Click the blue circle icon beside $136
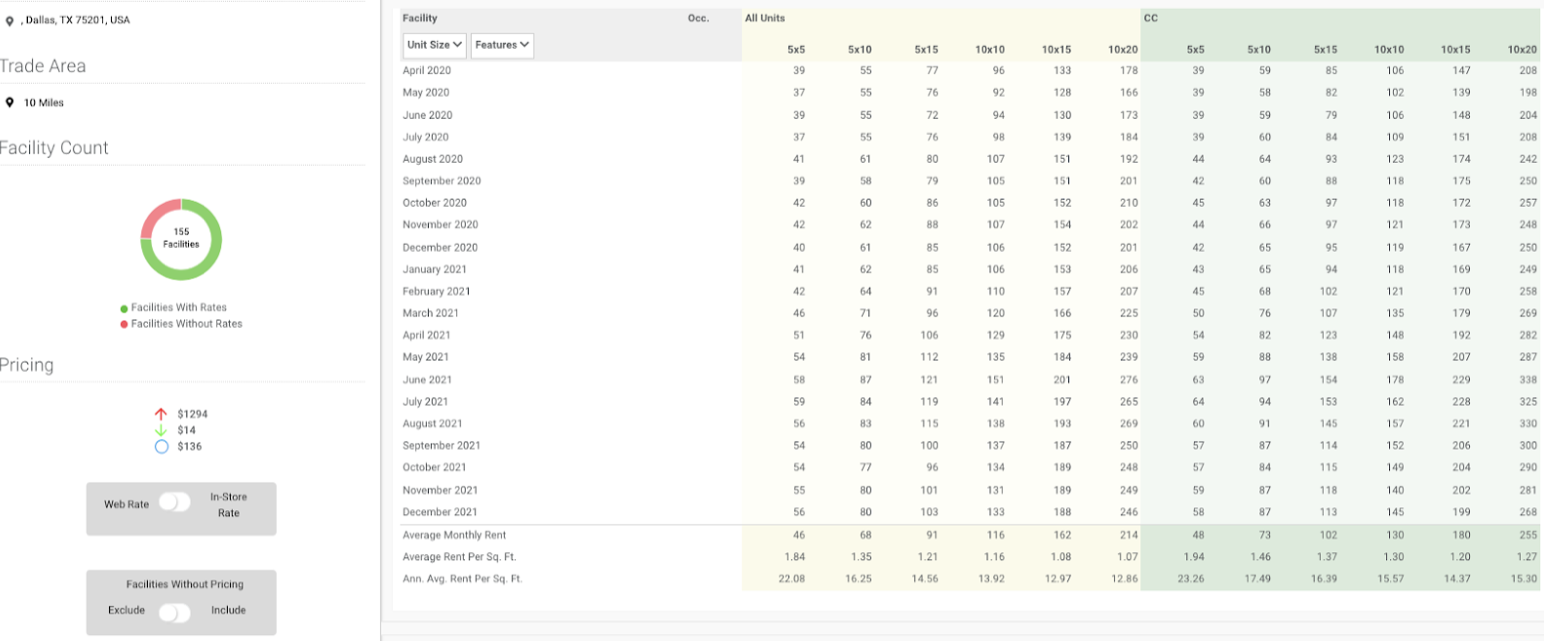The width and height of the screenshot is (1544, 642). 161,447
